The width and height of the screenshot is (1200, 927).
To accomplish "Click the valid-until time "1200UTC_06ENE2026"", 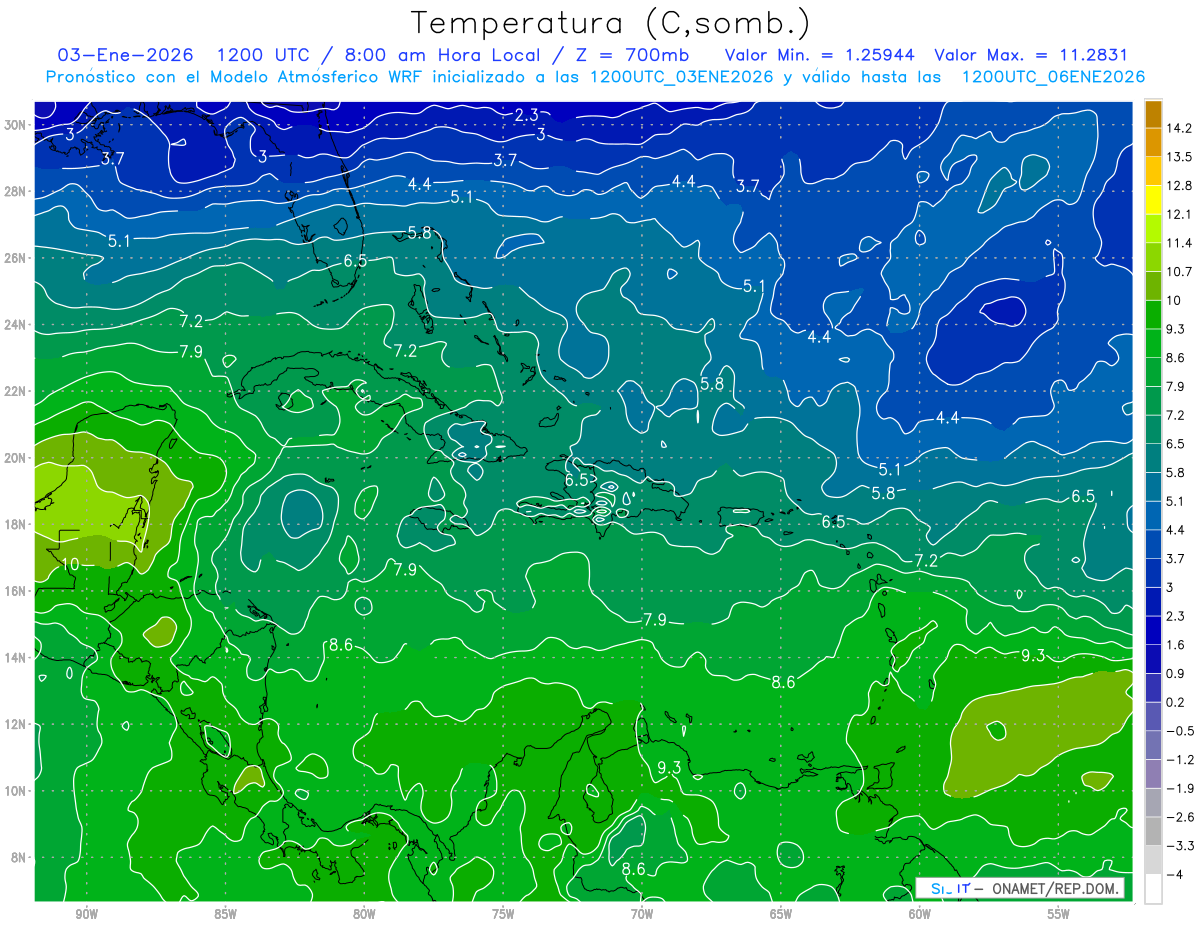I will [1053, 77].
